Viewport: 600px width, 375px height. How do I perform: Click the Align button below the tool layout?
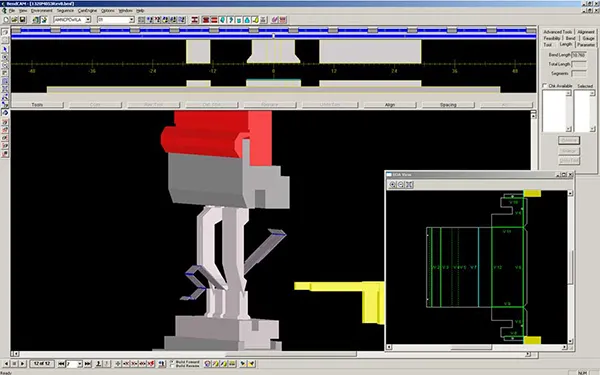tap(390, 104)
